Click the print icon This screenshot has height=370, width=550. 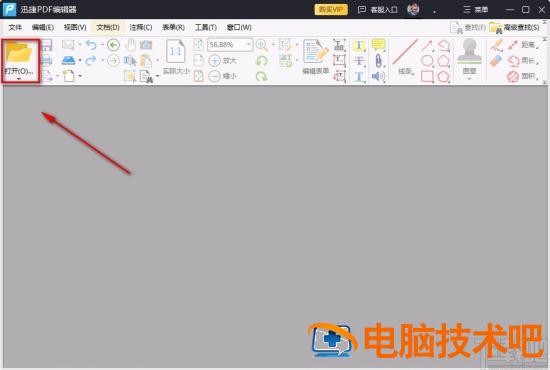(47, 60)
